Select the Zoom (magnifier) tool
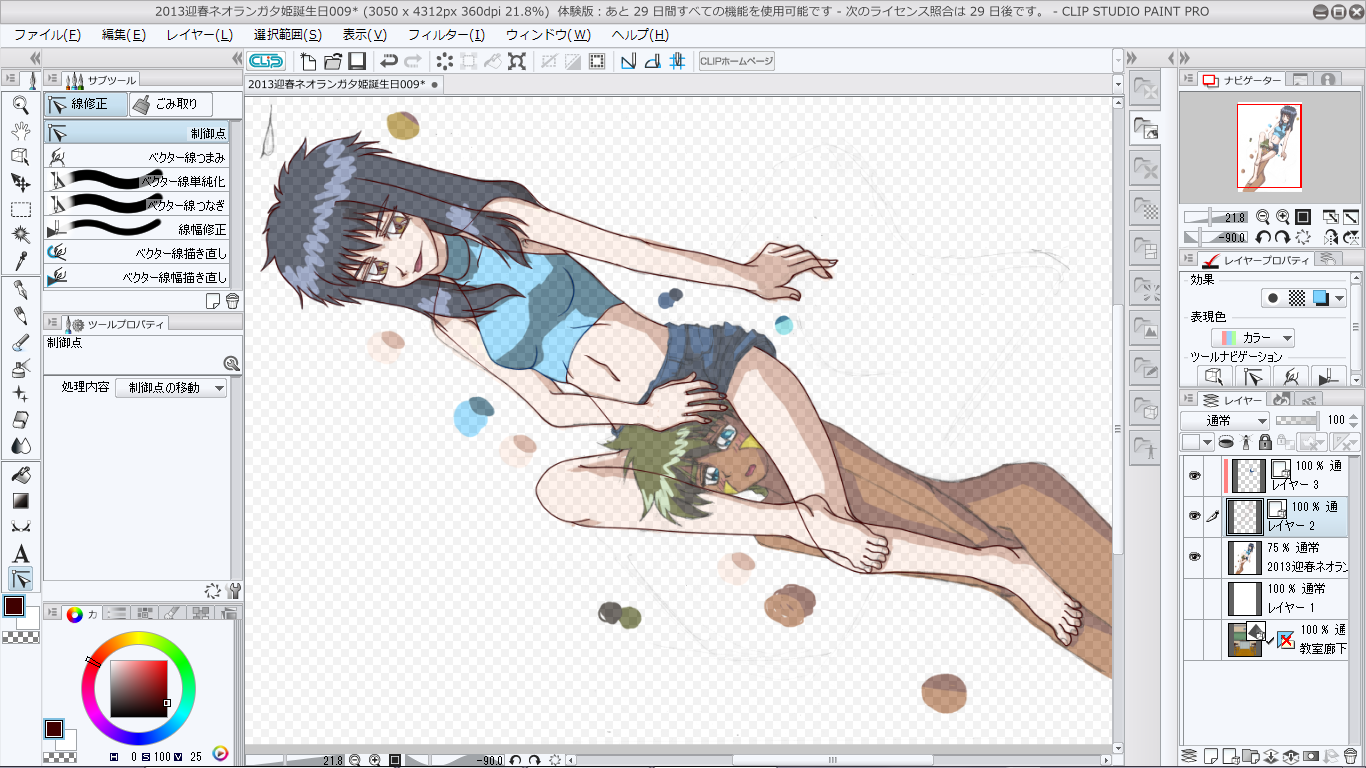Viewport: 1366px width, 768px height. 20,104
